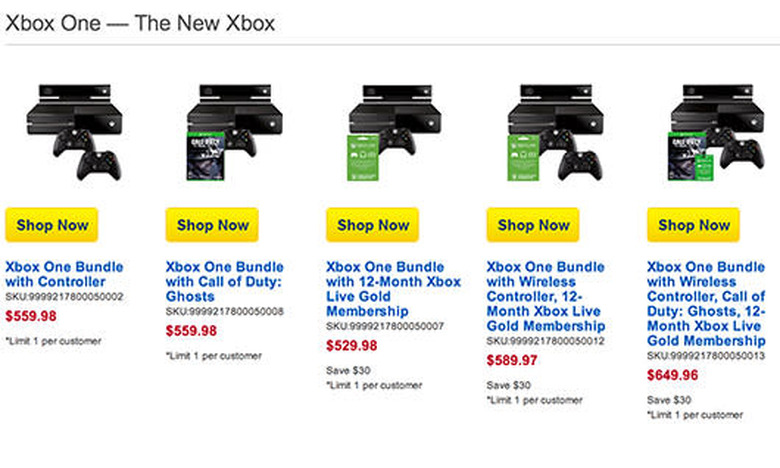This screenshot has width=780, height=468.
Task: Click the $559.98 price under Bundle with Controller
Action: pyautogui.click(x=31, y=317)
